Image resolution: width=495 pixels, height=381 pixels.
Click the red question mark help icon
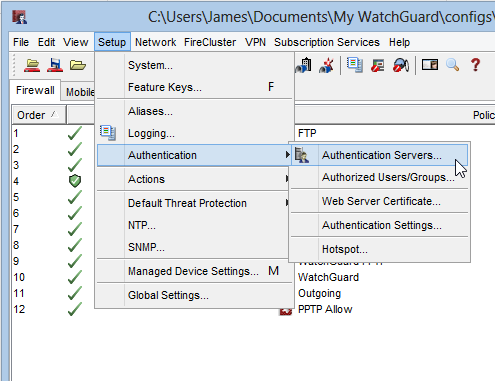476,65
